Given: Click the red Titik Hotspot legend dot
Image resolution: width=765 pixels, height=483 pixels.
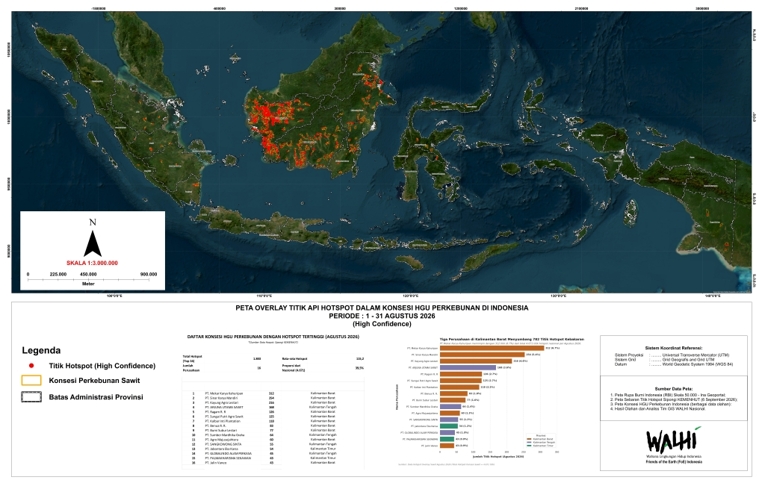Looking at the screenshot, I should pos(31,365).
